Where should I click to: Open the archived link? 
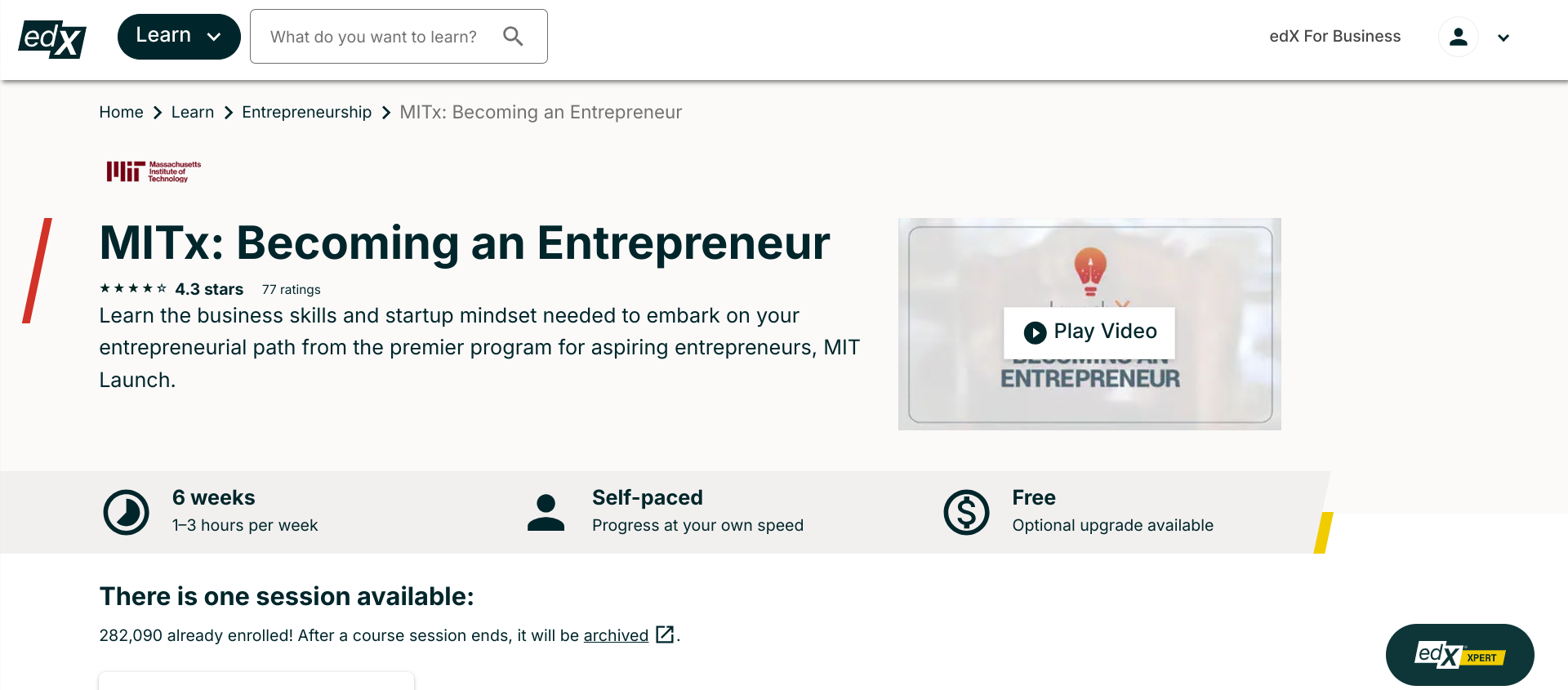[x=616, y=635]
